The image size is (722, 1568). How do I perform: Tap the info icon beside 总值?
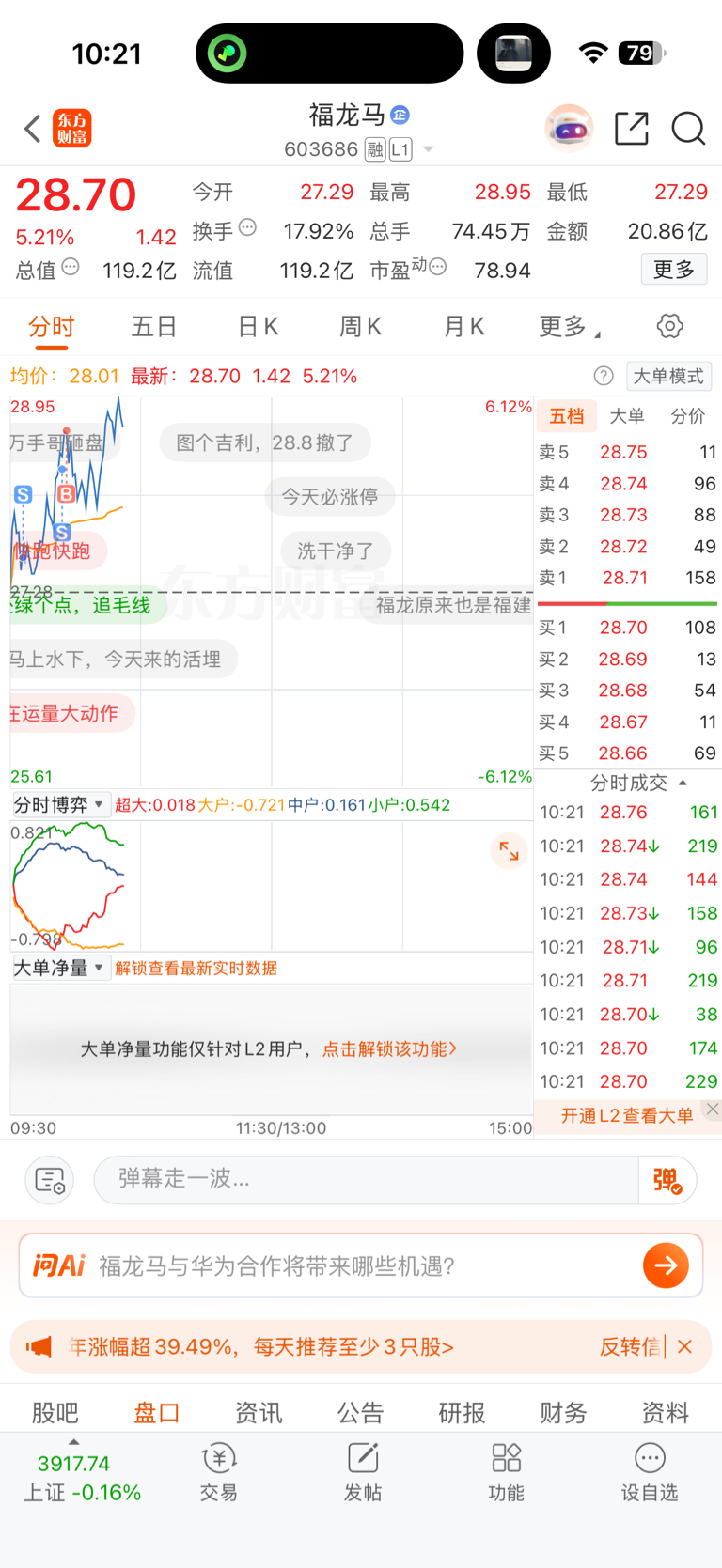point(71,267)
